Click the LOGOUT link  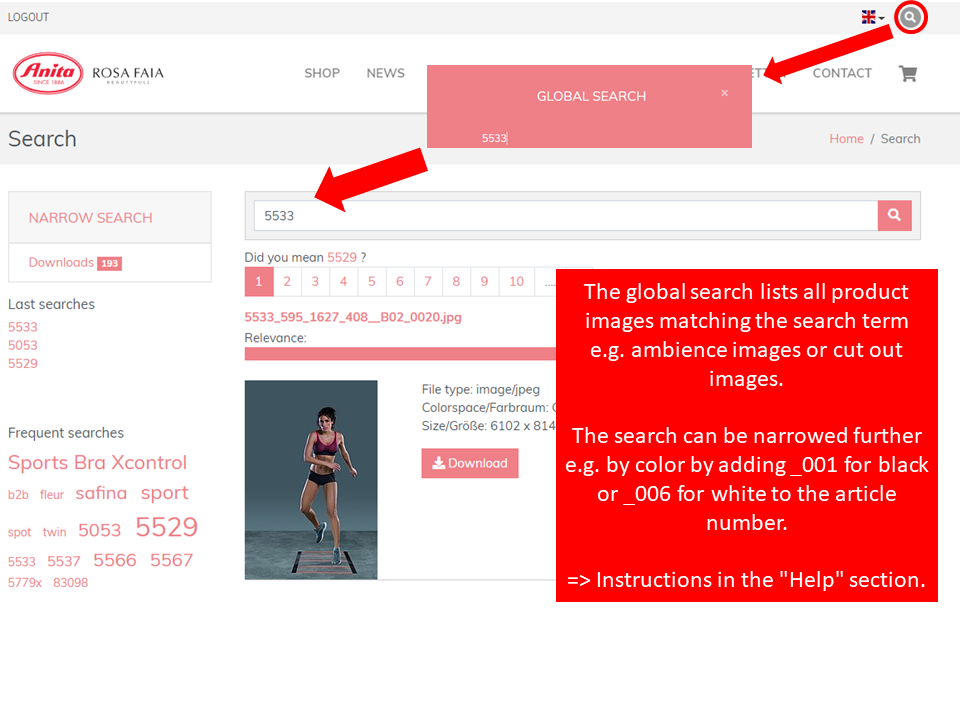coord(28,17)
